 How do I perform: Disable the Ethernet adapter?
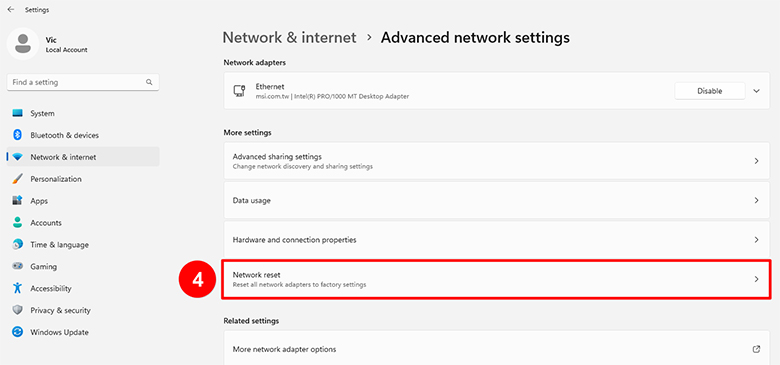(x=710, y=91)
